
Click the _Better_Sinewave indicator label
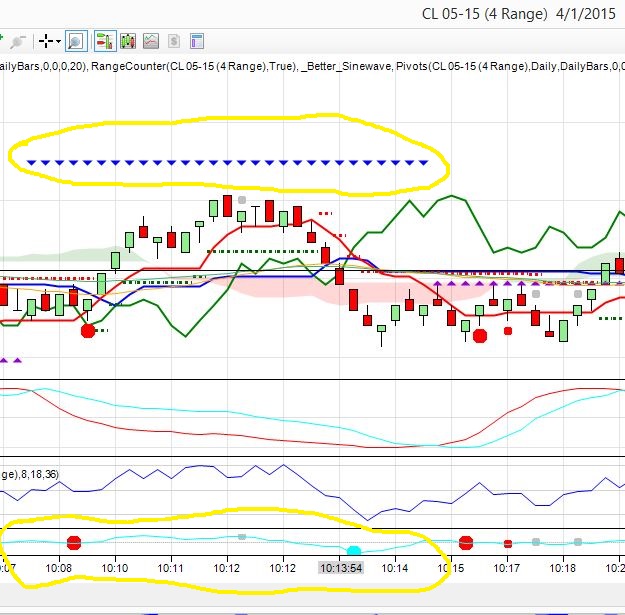[346, 66]
